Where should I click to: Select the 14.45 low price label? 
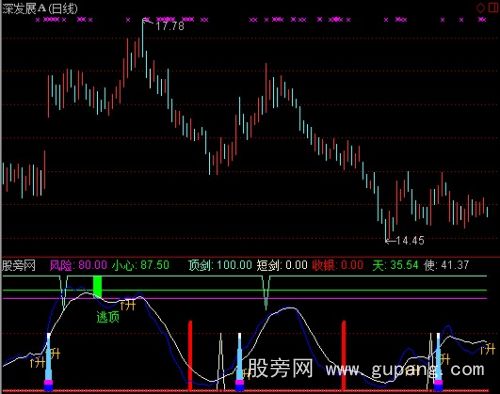(x=410, y=240)
